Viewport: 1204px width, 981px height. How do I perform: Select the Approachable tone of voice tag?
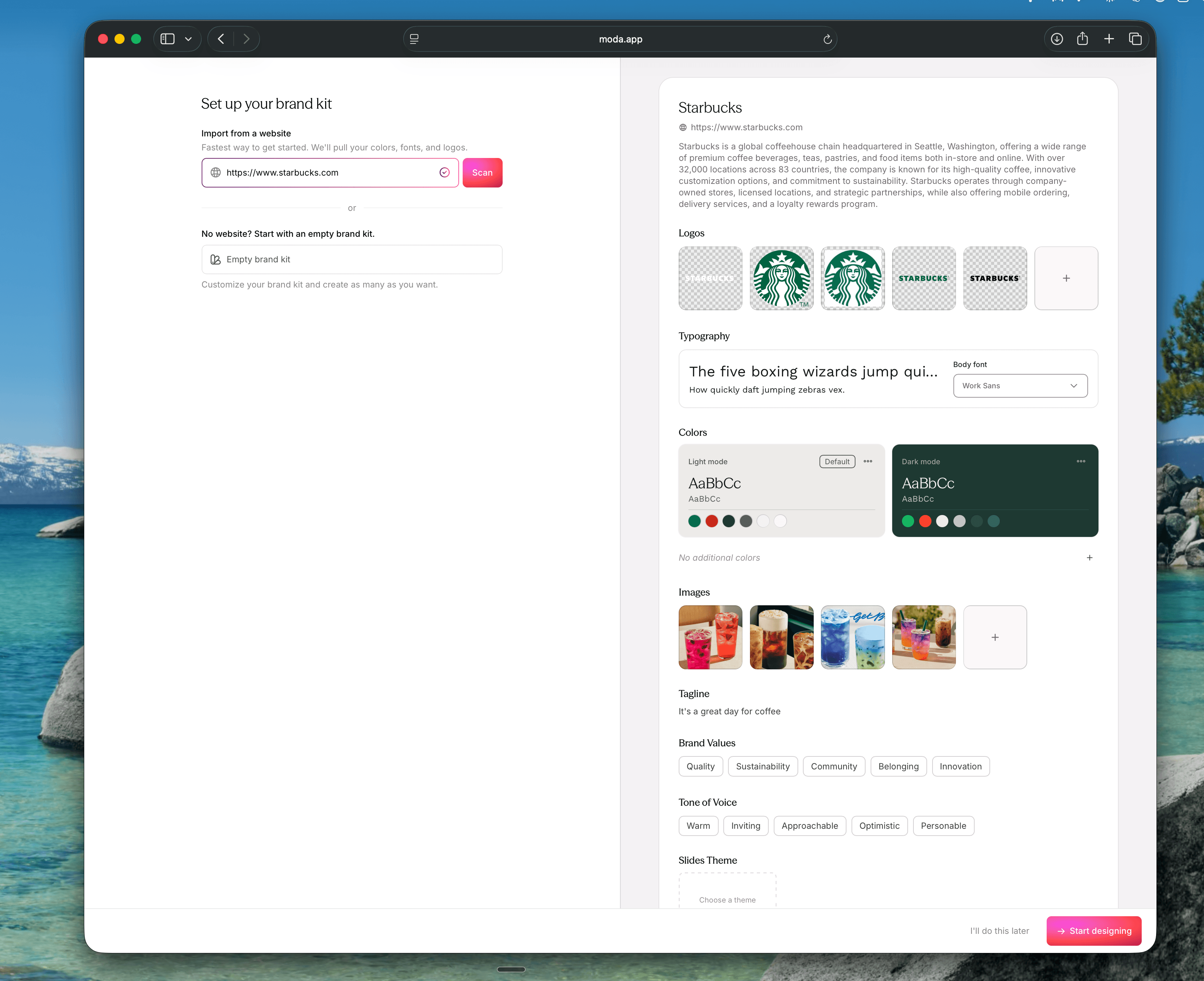[809, 826]
